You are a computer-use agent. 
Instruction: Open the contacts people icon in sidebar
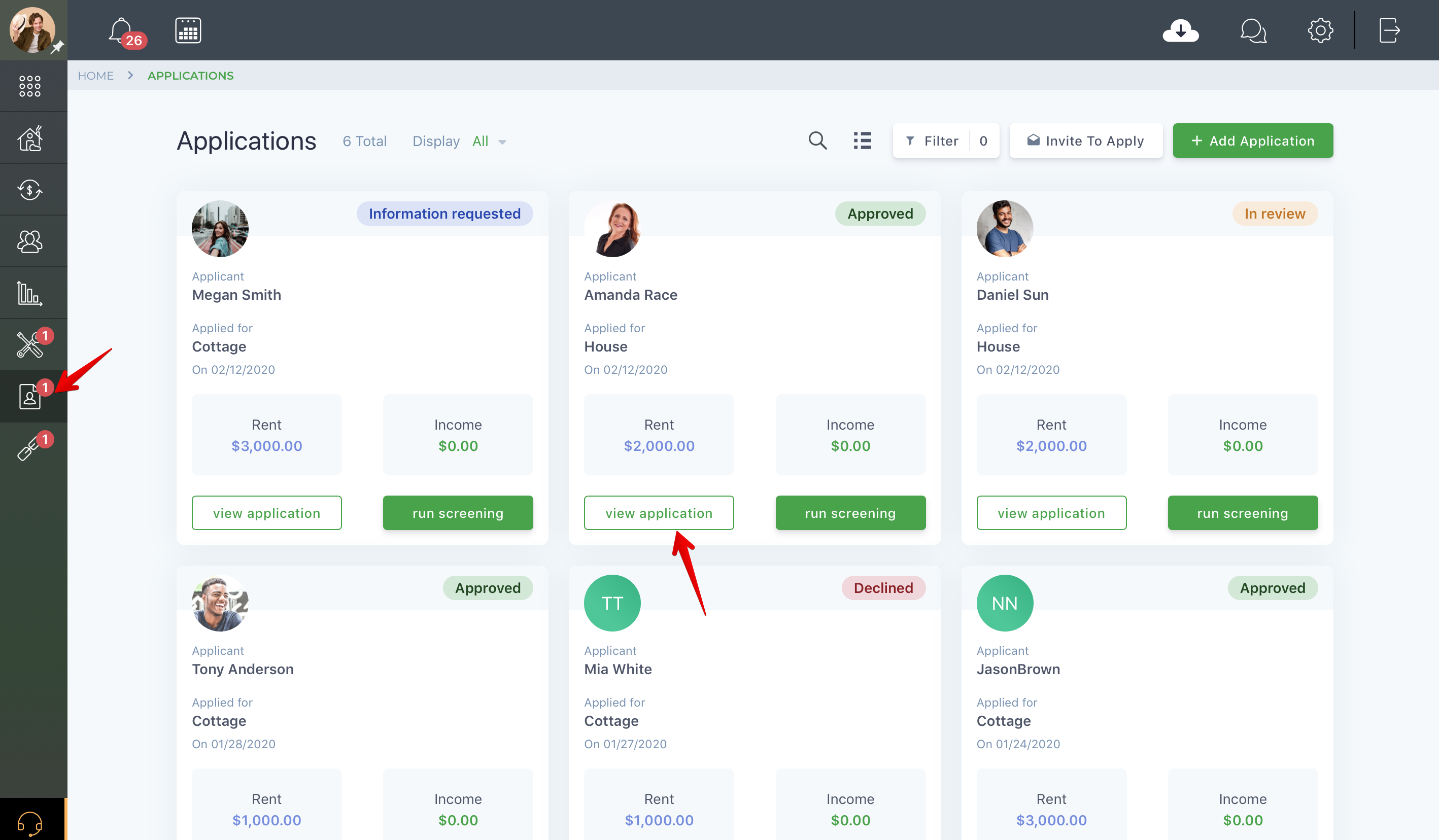[30, 241]
